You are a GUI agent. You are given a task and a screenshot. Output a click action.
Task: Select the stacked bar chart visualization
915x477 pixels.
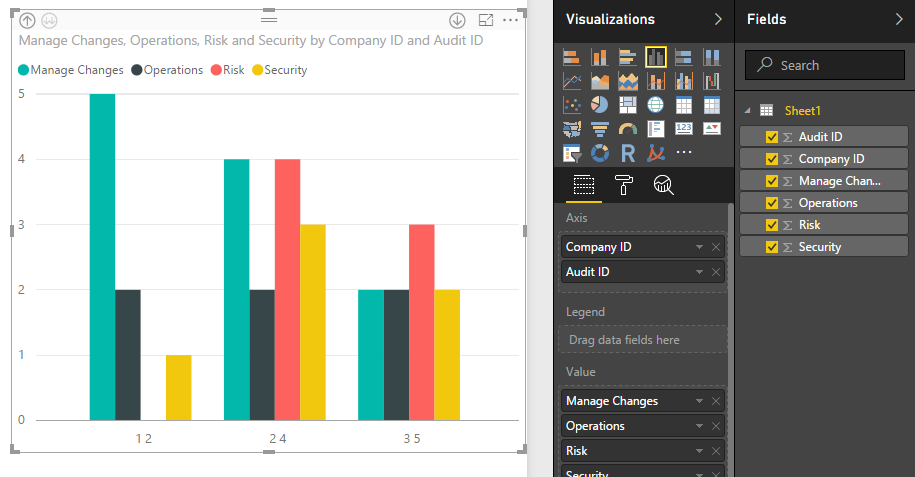click(x=571, y=57)
